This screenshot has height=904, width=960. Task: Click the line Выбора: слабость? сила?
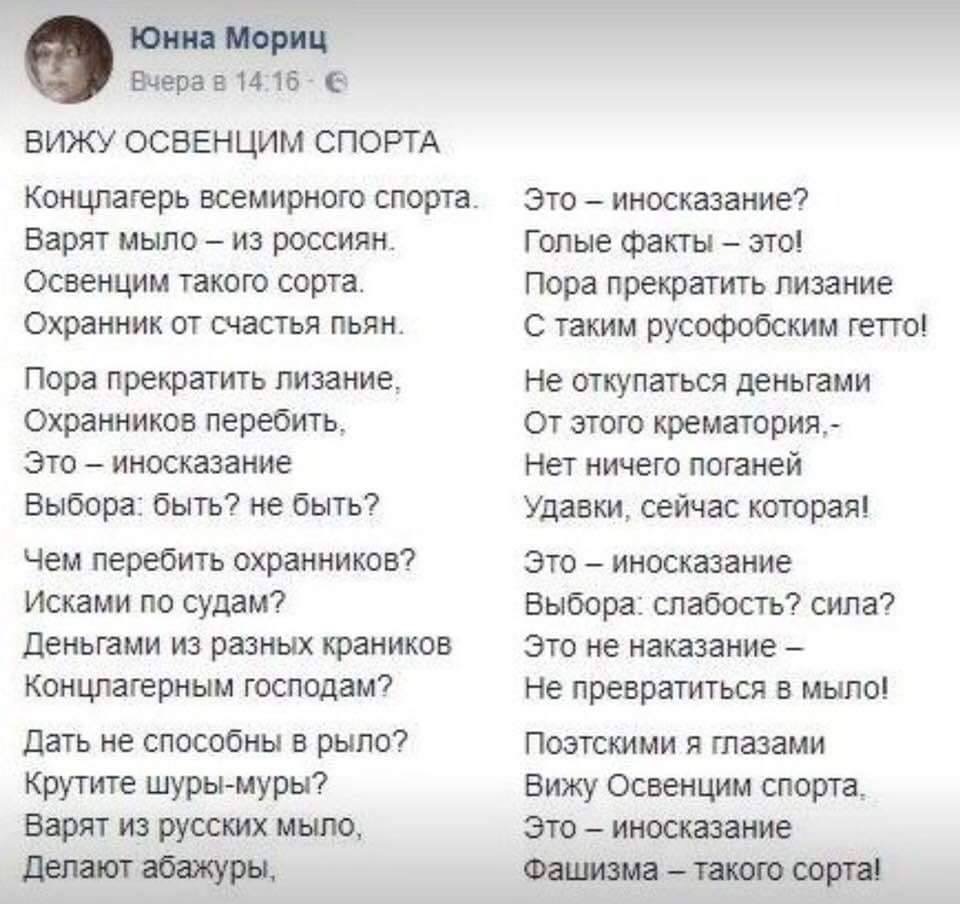point(710,605)
